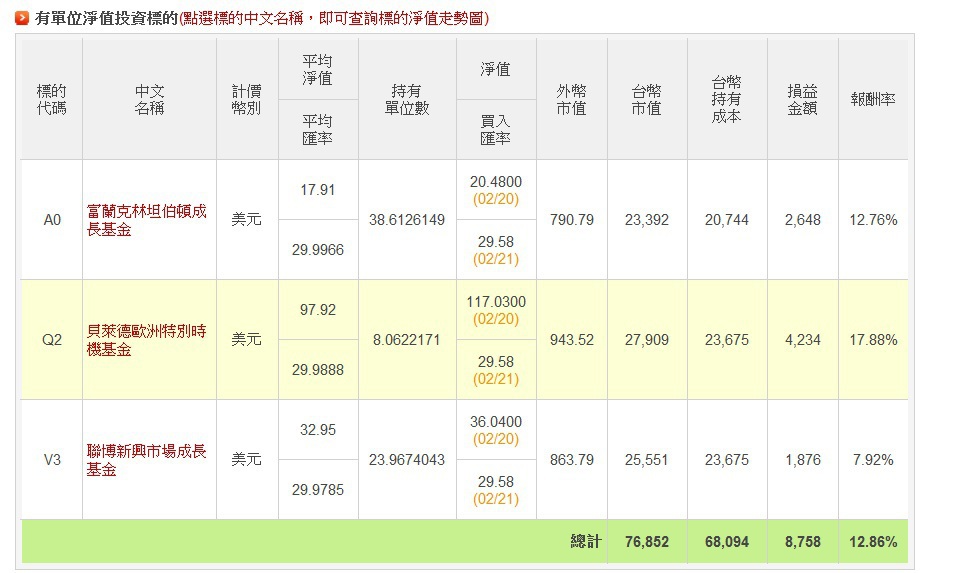962x573 pixels.
Task: Select total cost 68,094
Action: [726, 542]
